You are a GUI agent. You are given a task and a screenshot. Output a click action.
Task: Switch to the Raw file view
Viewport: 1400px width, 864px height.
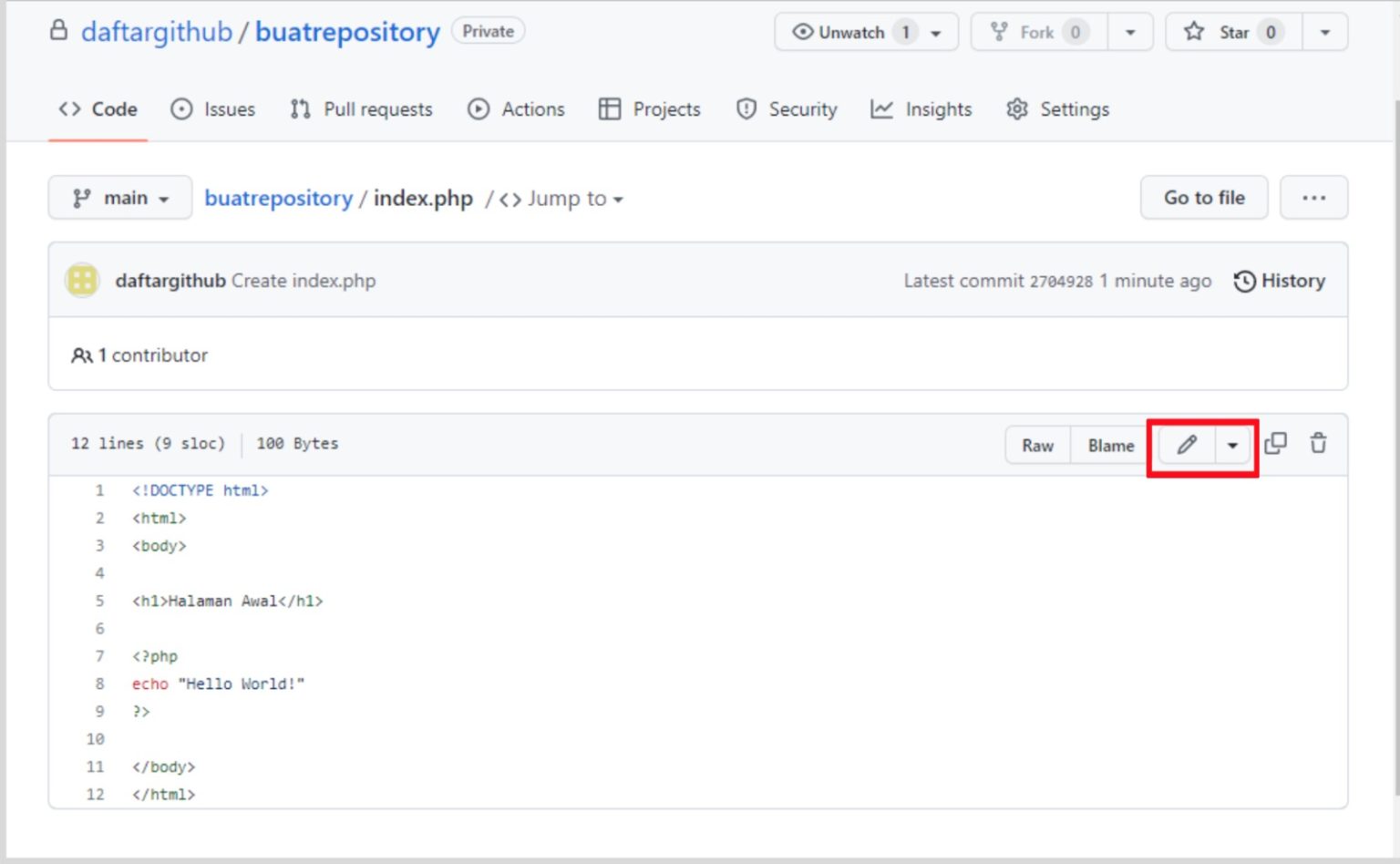point(1037,446)
